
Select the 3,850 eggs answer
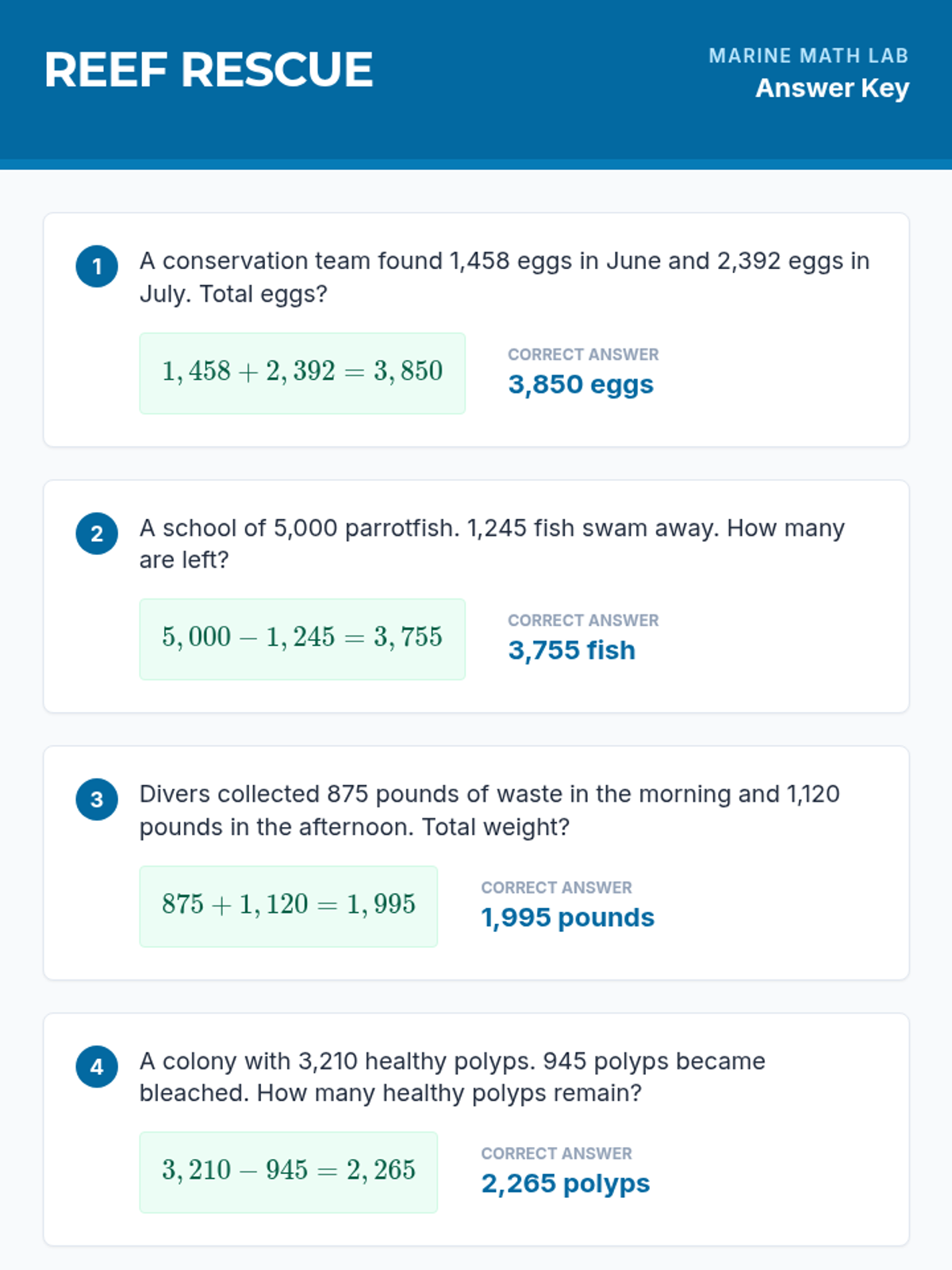click(581, 385)
